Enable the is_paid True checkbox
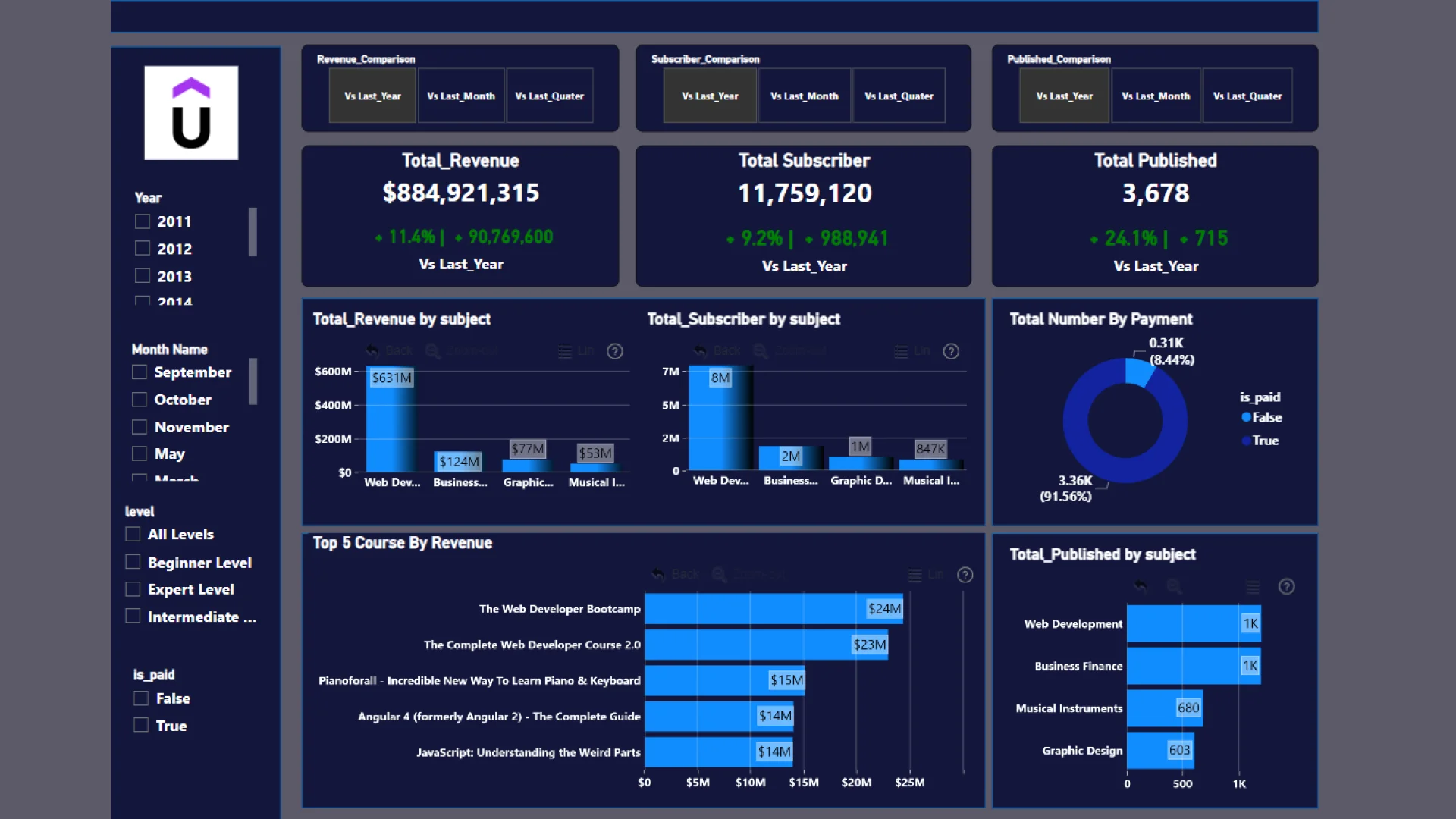1456x819 pixels. [x=140, y=725]
